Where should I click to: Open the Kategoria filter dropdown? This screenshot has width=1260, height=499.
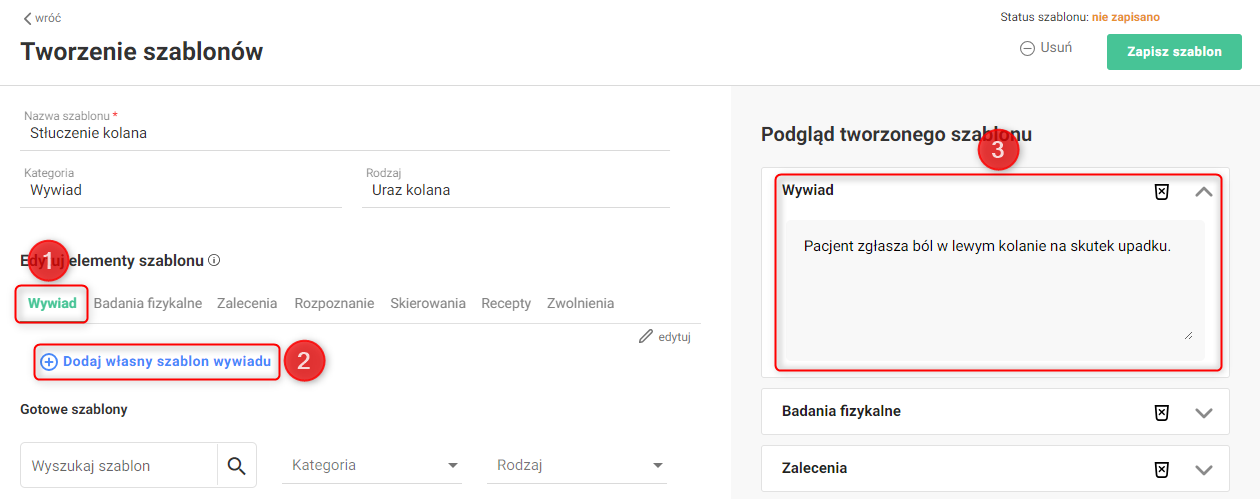(x=376, y=465)
